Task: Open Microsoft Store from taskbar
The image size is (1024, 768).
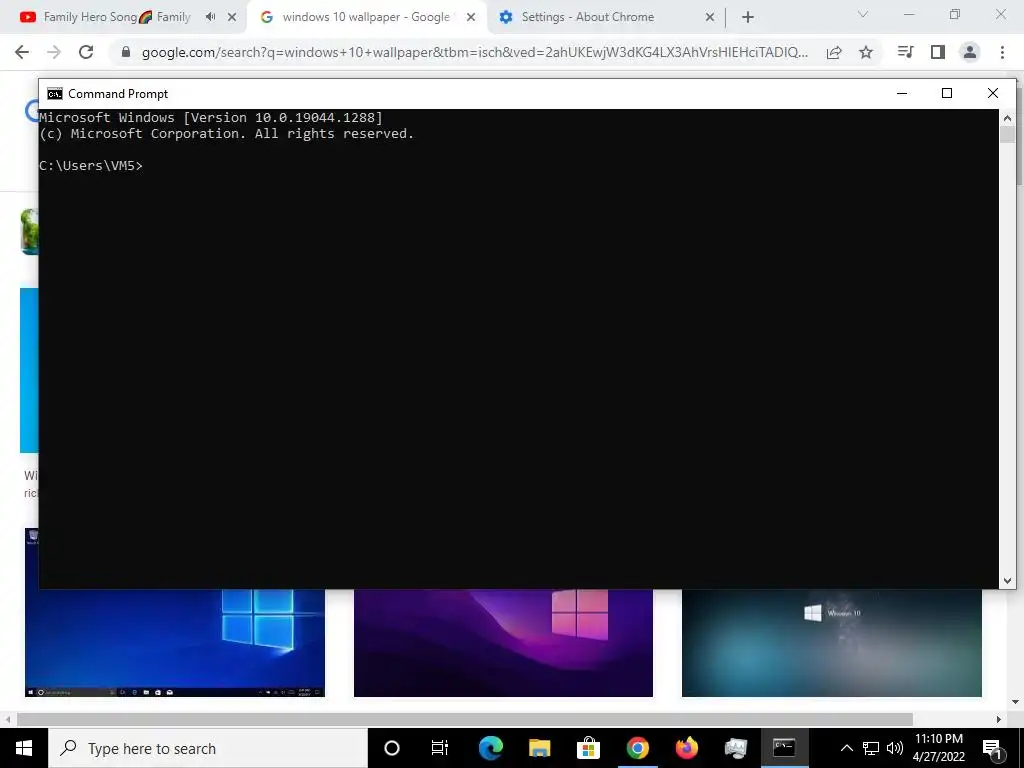Action: (588, 748)
